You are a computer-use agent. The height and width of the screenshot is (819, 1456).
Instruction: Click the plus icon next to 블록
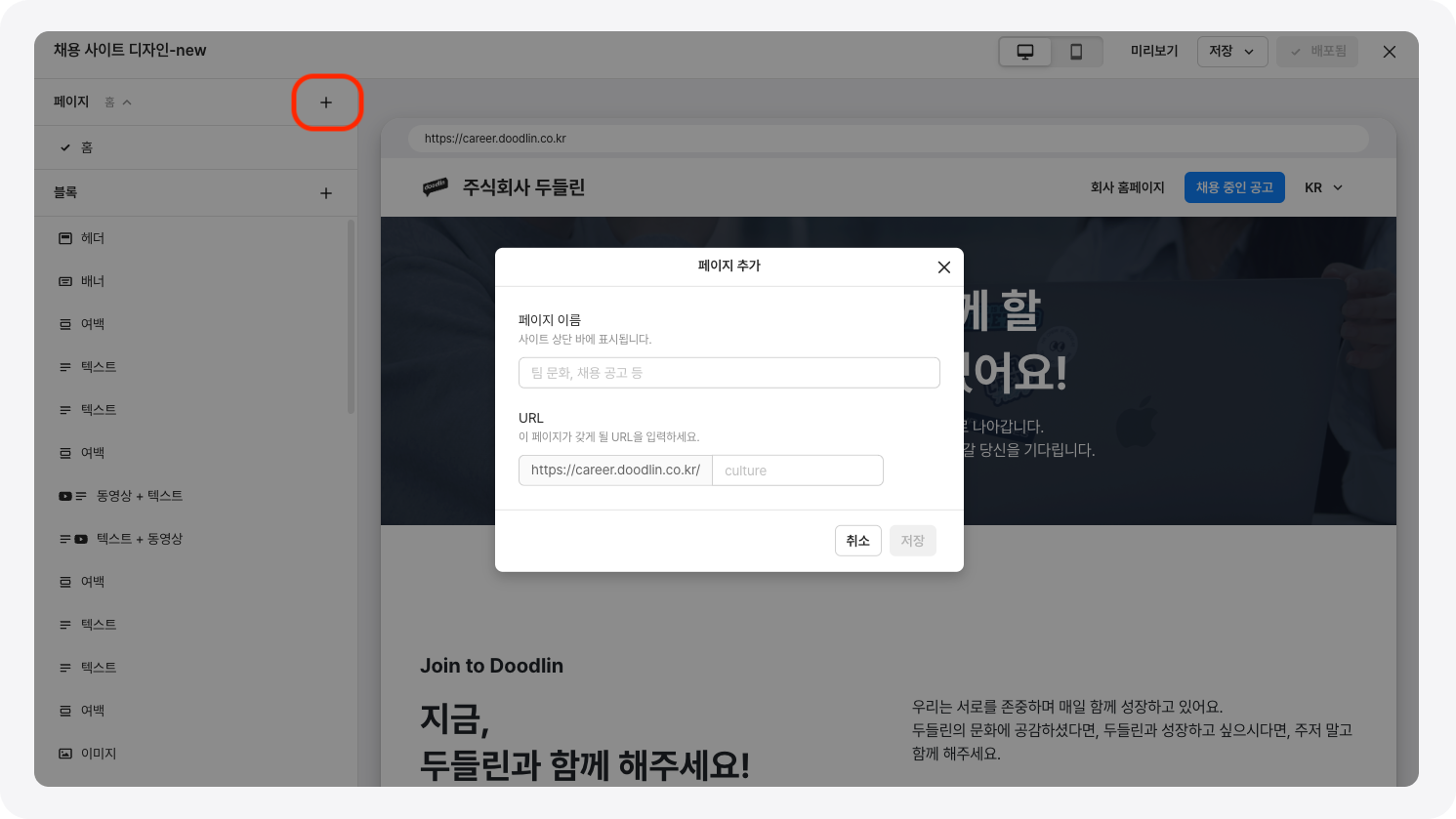(x=326, y=192)
